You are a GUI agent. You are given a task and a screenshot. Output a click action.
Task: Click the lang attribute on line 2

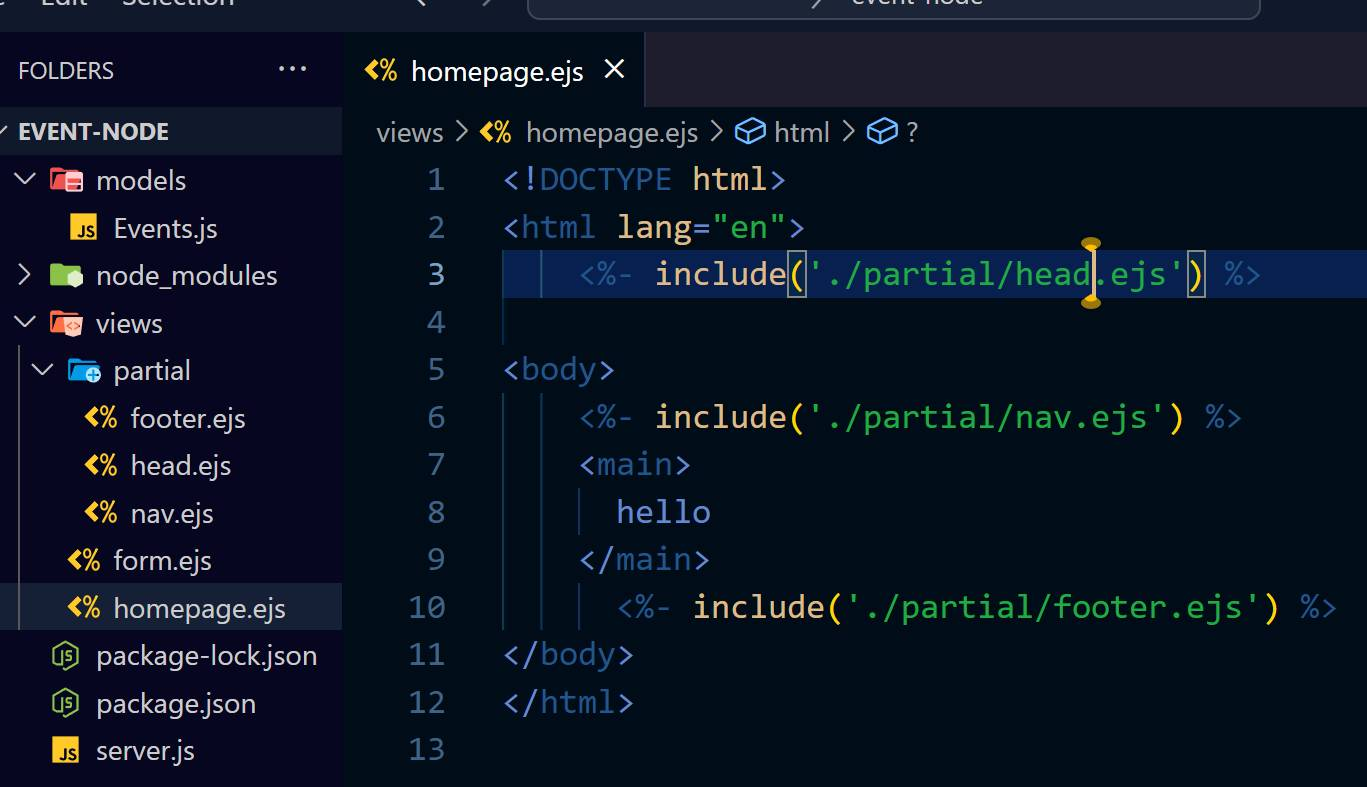[x=655, y=228]
